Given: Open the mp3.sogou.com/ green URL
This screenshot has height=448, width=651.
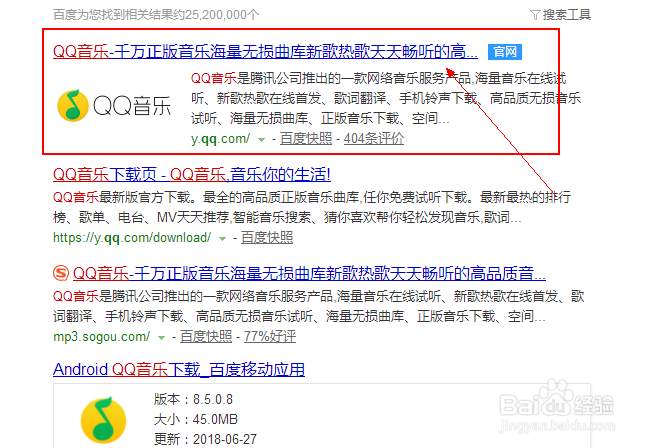Looking at the screenshot, I should (102, 337).
